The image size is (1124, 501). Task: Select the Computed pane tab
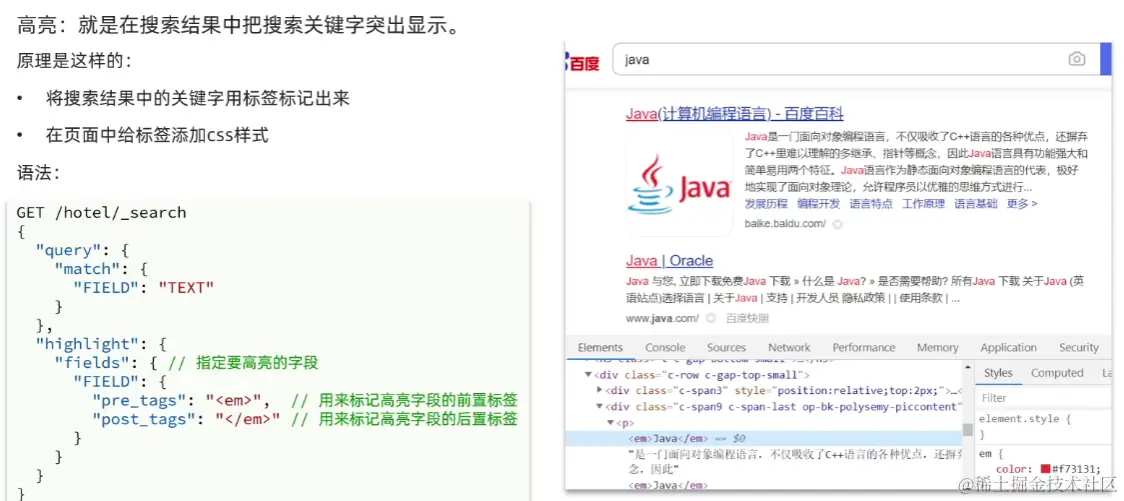1057,373
